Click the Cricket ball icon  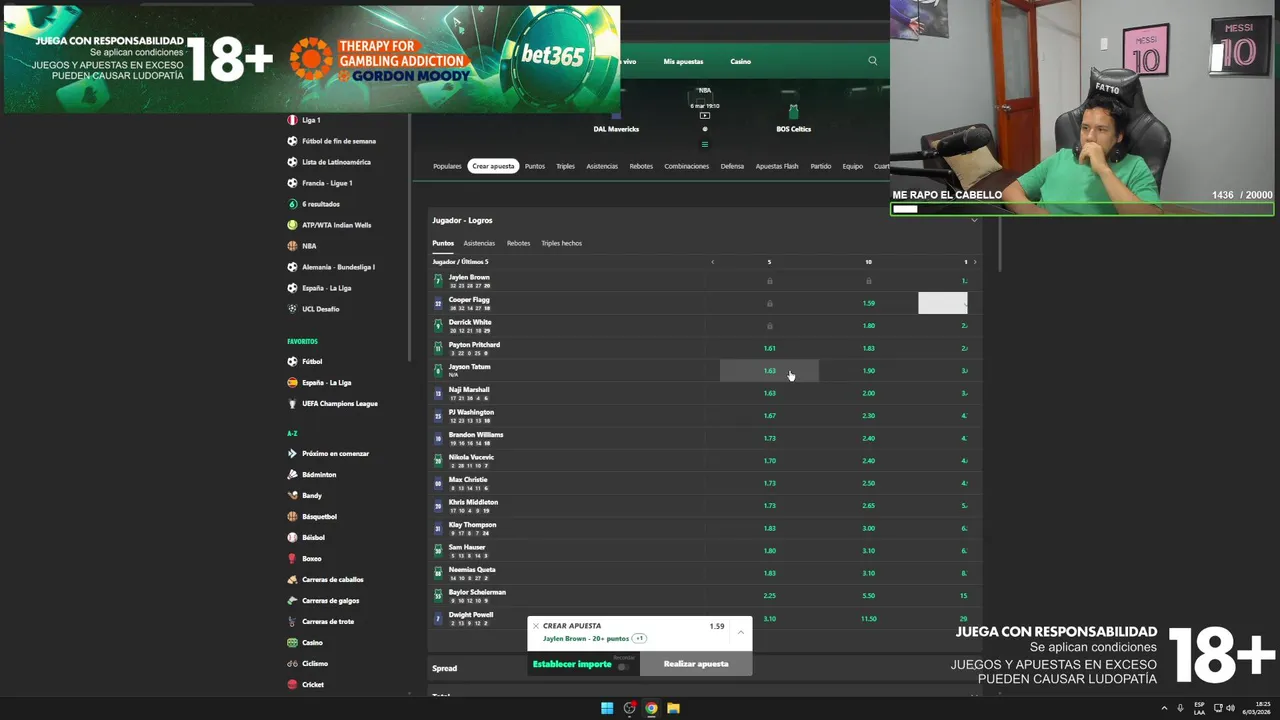coord(292,684)
